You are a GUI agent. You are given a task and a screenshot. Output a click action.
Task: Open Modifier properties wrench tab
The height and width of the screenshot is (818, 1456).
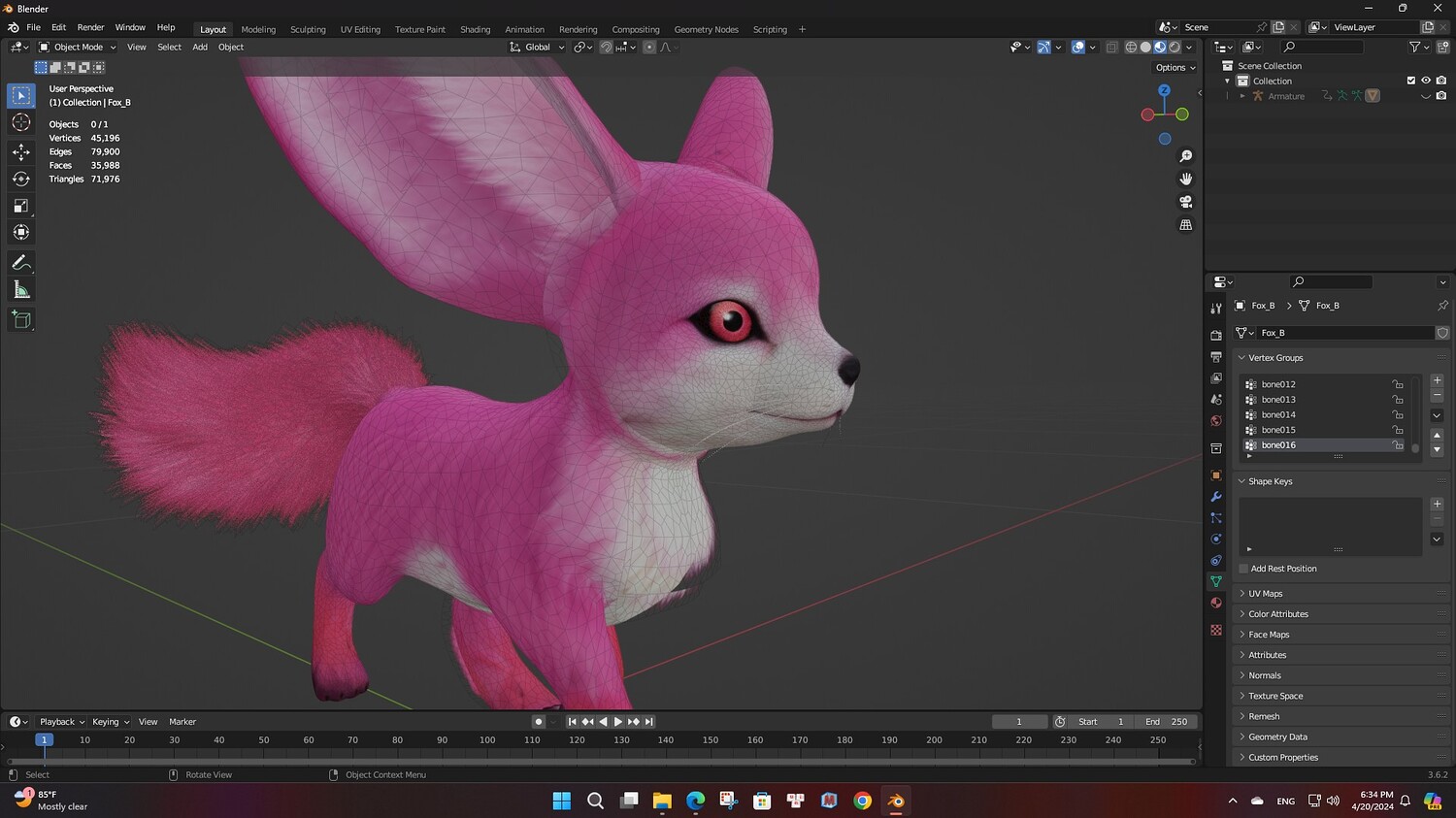(1216, 497)
